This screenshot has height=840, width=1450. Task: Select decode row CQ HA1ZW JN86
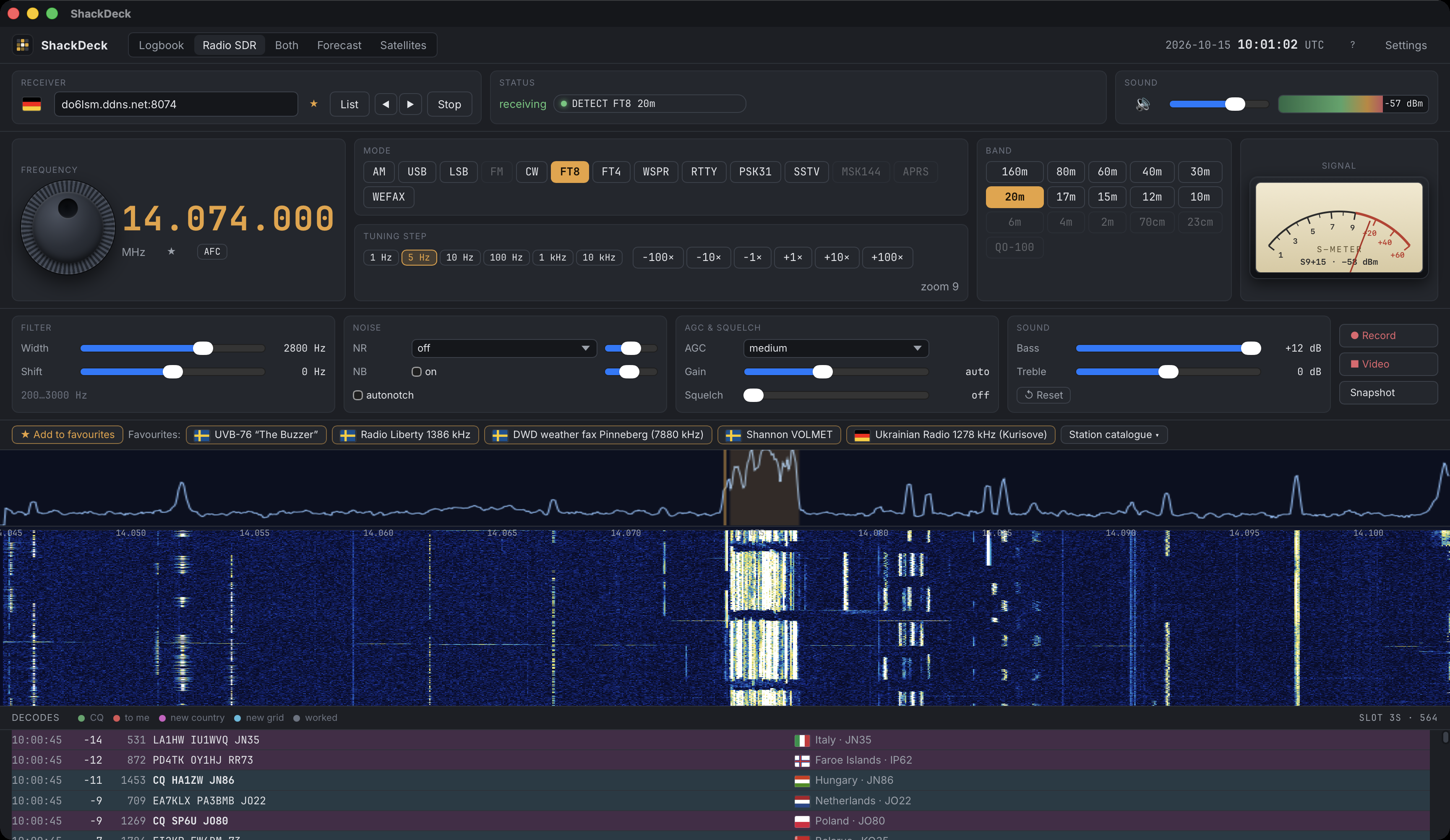(x=720, y=780)
